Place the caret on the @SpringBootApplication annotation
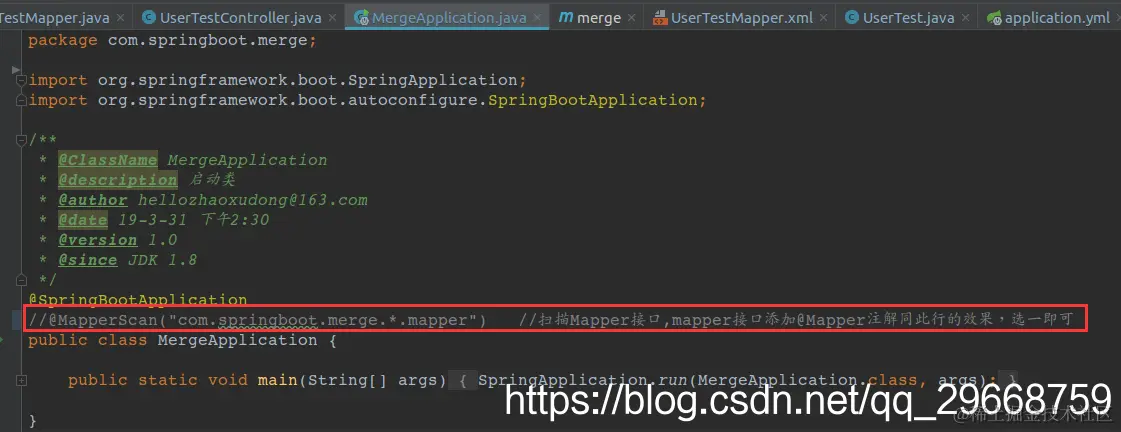Viewport: 1121px width, 432px height. (x=137, y=300)
